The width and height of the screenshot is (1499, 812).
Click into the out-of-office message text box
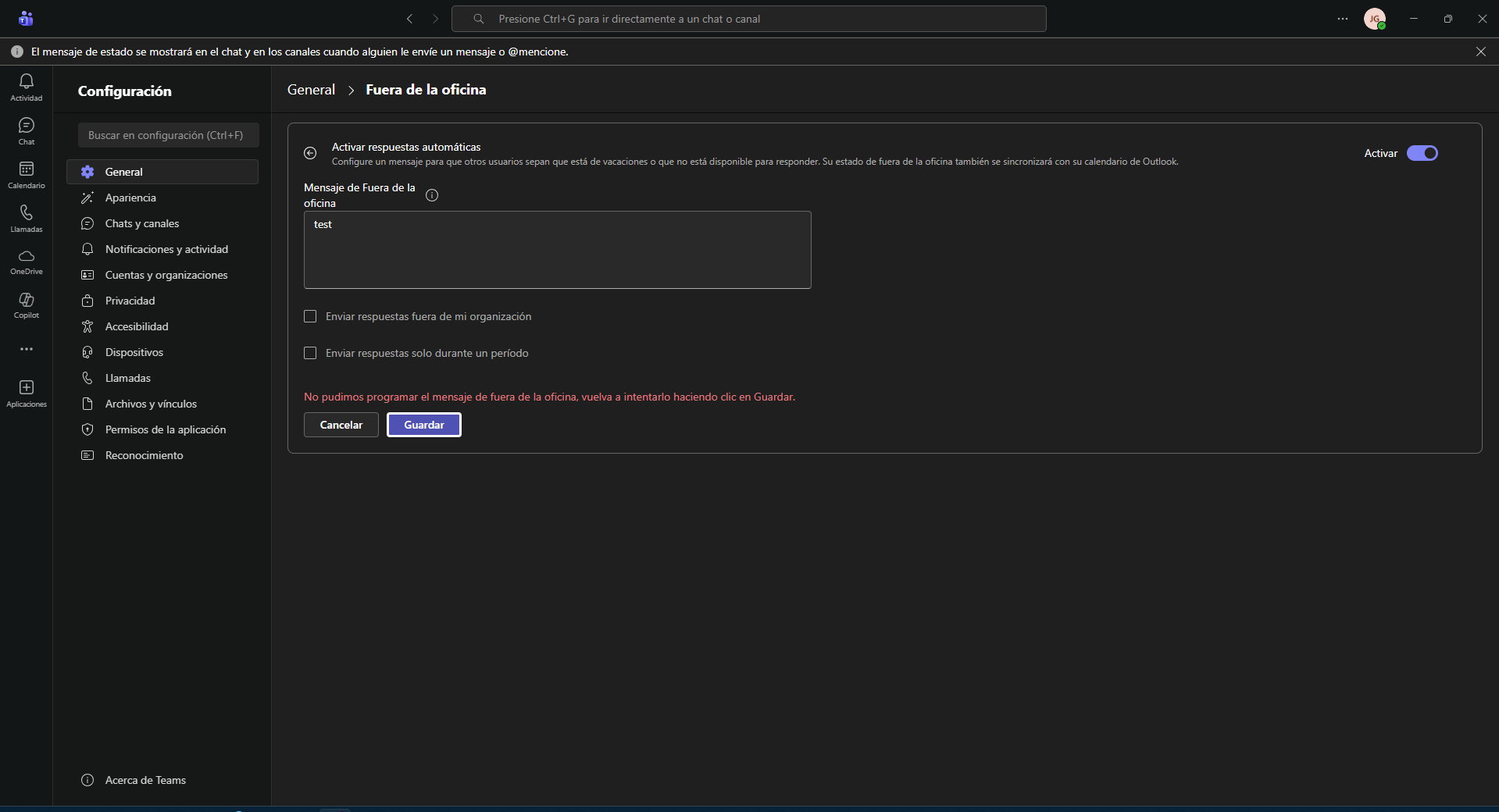pos(558,250)
